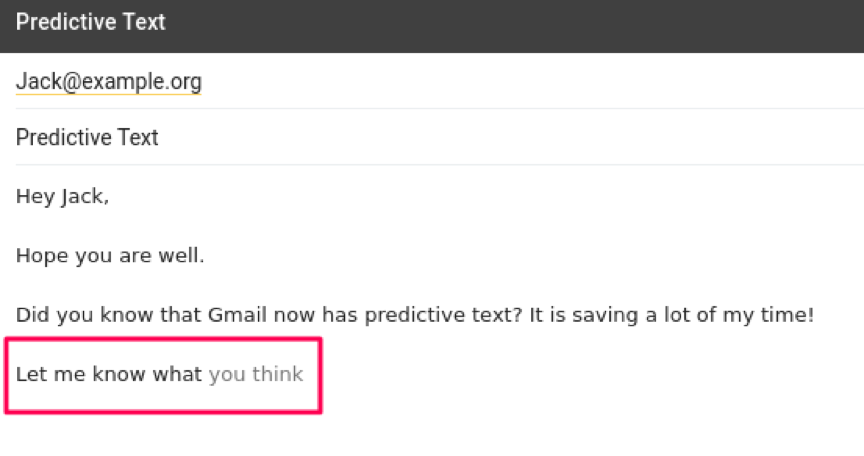Place cursor in the 'Hey Jack,' greeting line

pos(62,197)
